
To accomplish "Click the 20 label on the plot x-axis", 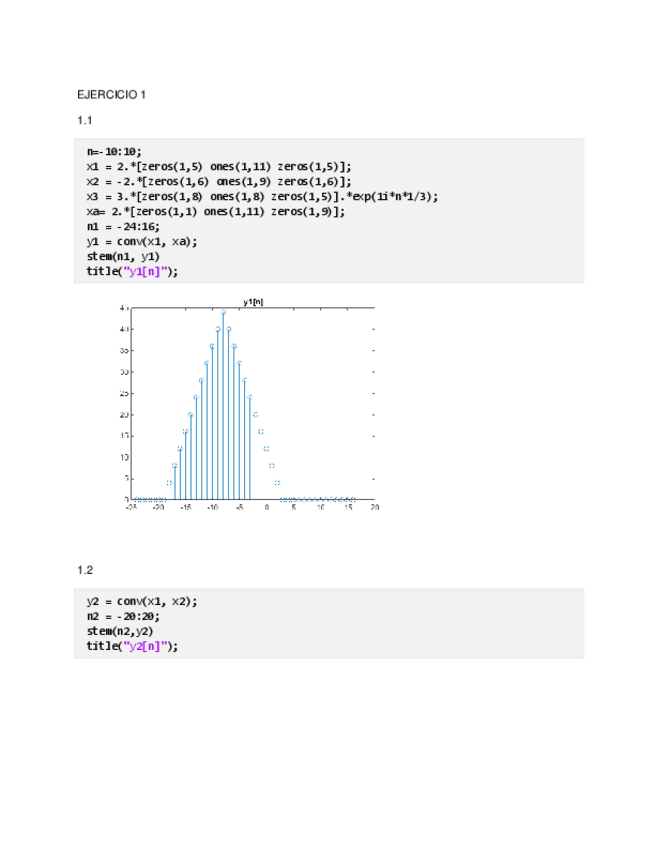I will pos(374,507).
